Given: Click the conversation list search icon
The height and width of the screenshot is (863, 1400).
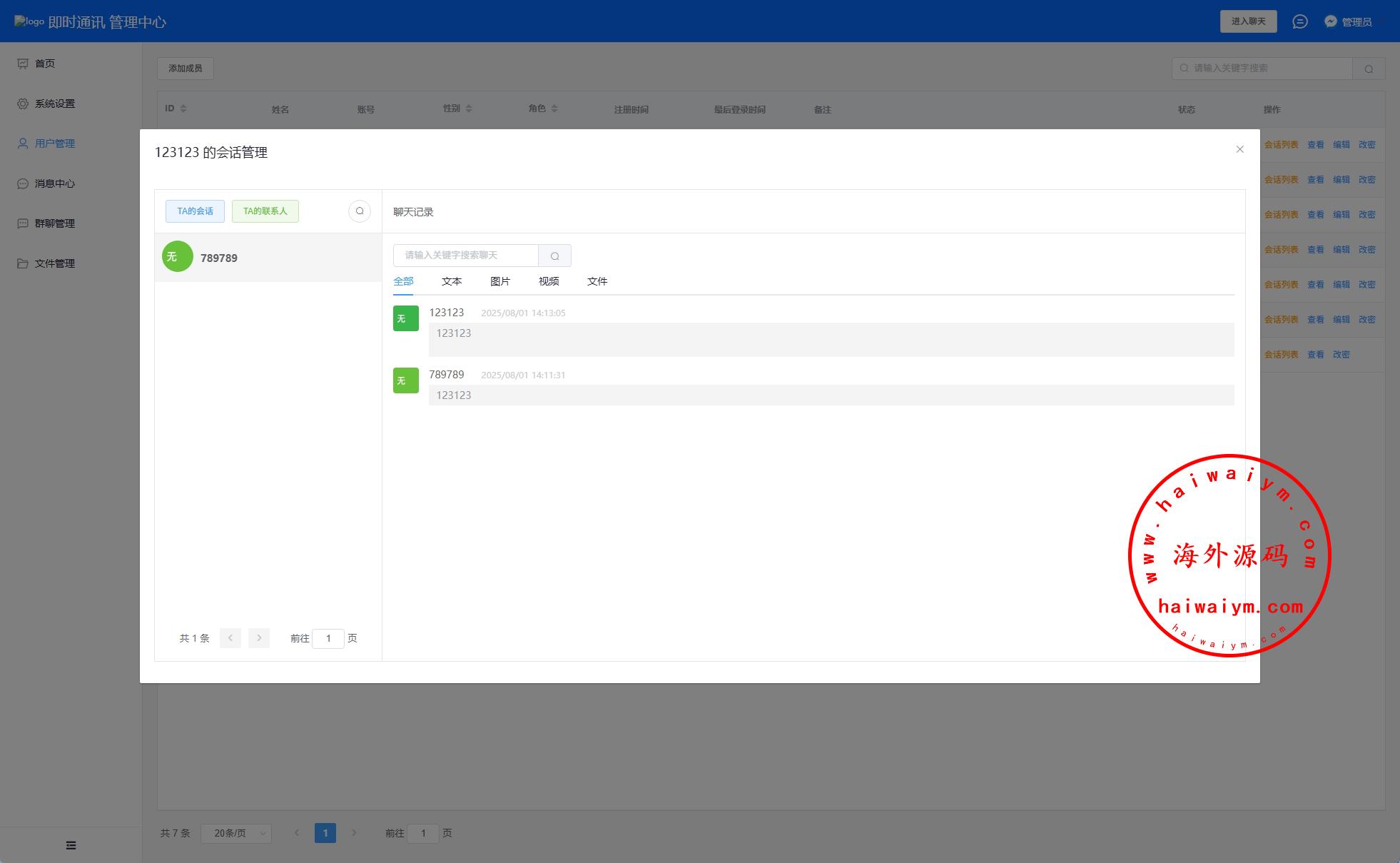Looking at the screenshot, I should 360,211.
